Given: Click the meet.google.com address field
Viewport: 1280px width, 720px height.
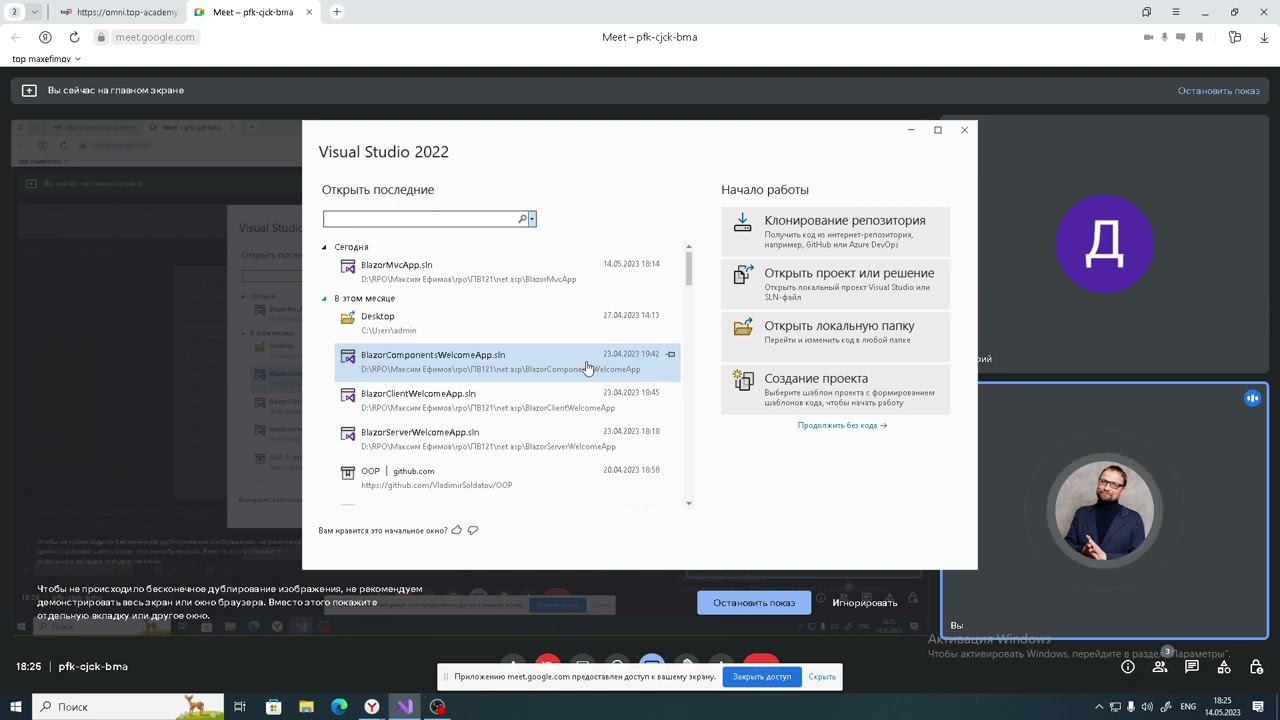Looking at the screenshot, I should pos(155,37).
